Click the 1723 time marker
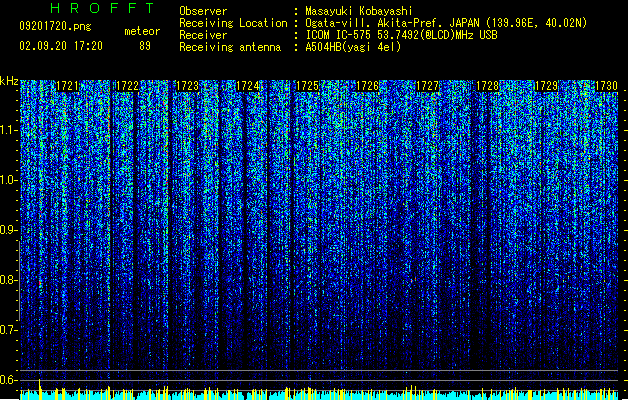Screen dimensions: 629x400 tap(187, 86)
